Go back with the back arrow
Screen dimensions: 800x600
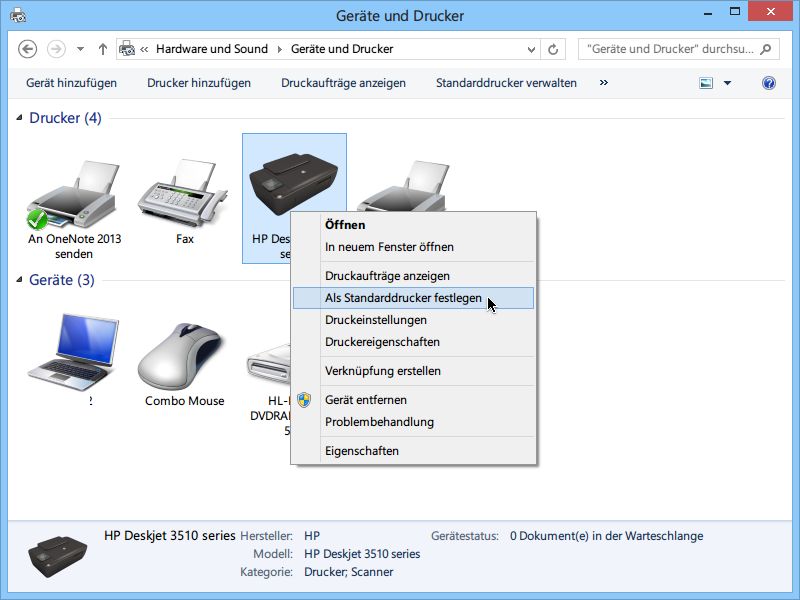point(27,49)
